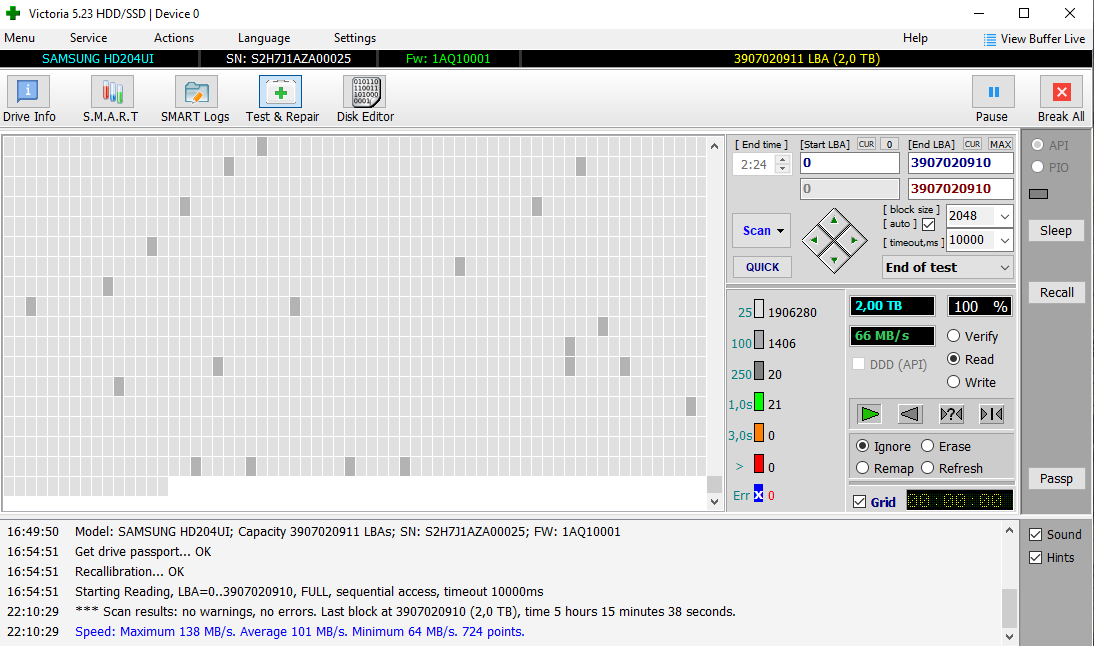
Task: Click the End LBA input field
Action: tap(961, 163)
